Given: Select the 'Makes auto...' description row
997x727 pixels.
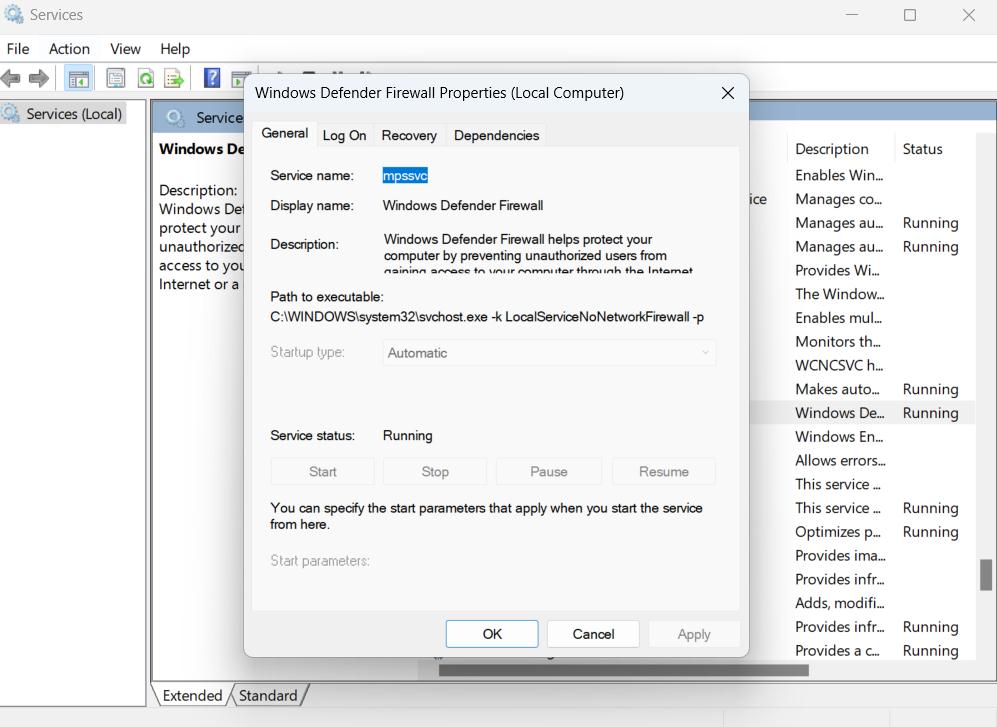Looking at the screenshot, I should click(x=837, y=389).
